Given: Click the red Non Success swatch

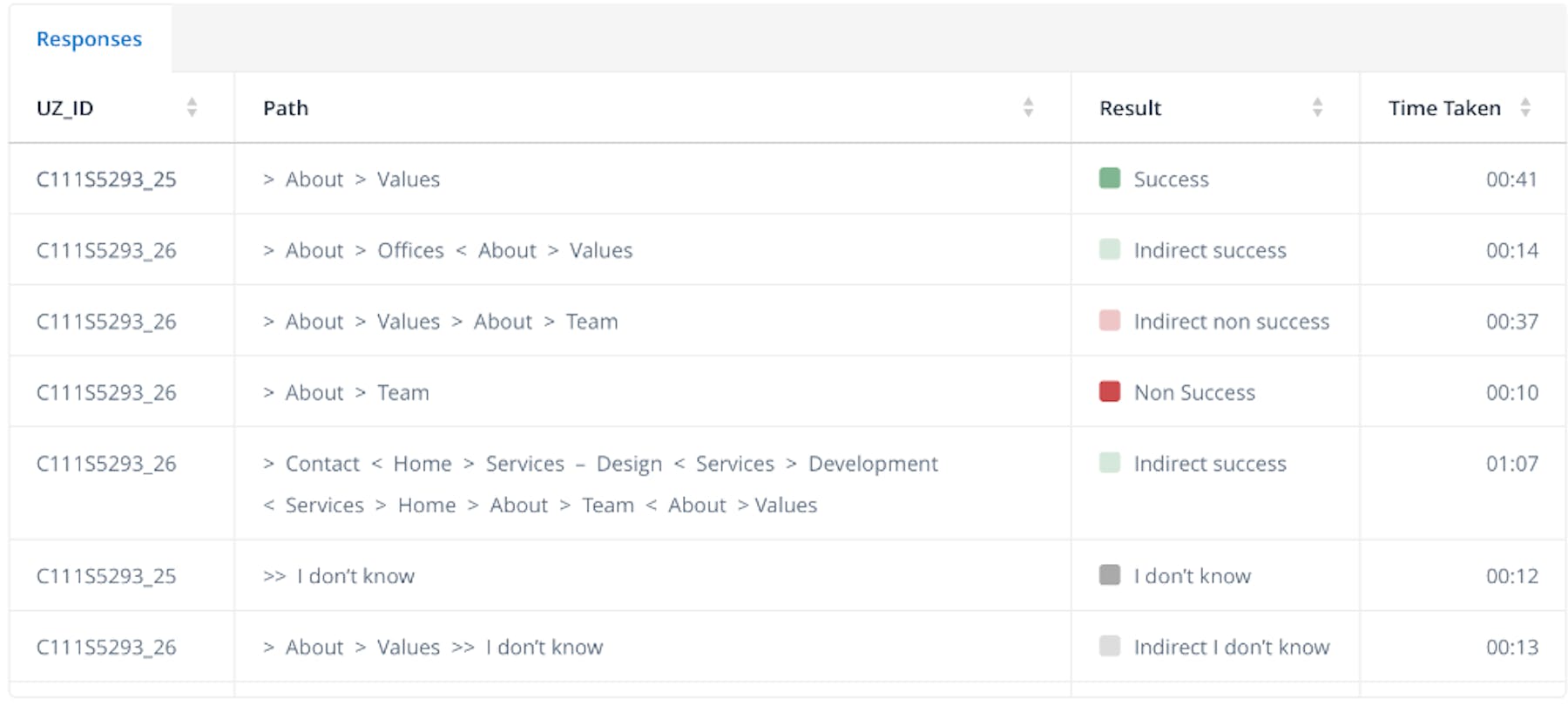Looking at the screenshot, I should (x=1110, y=391).
